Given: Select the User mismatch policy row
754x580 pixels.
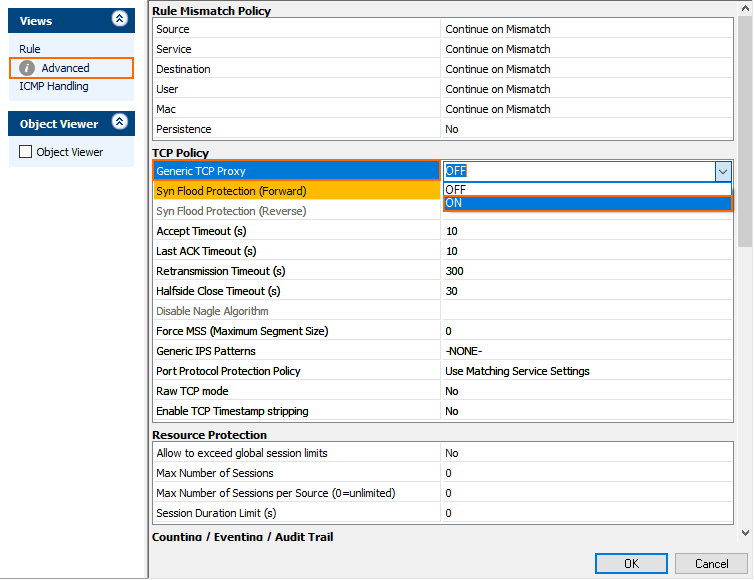Looking at the screenshot, I should [x=297, y=89].
